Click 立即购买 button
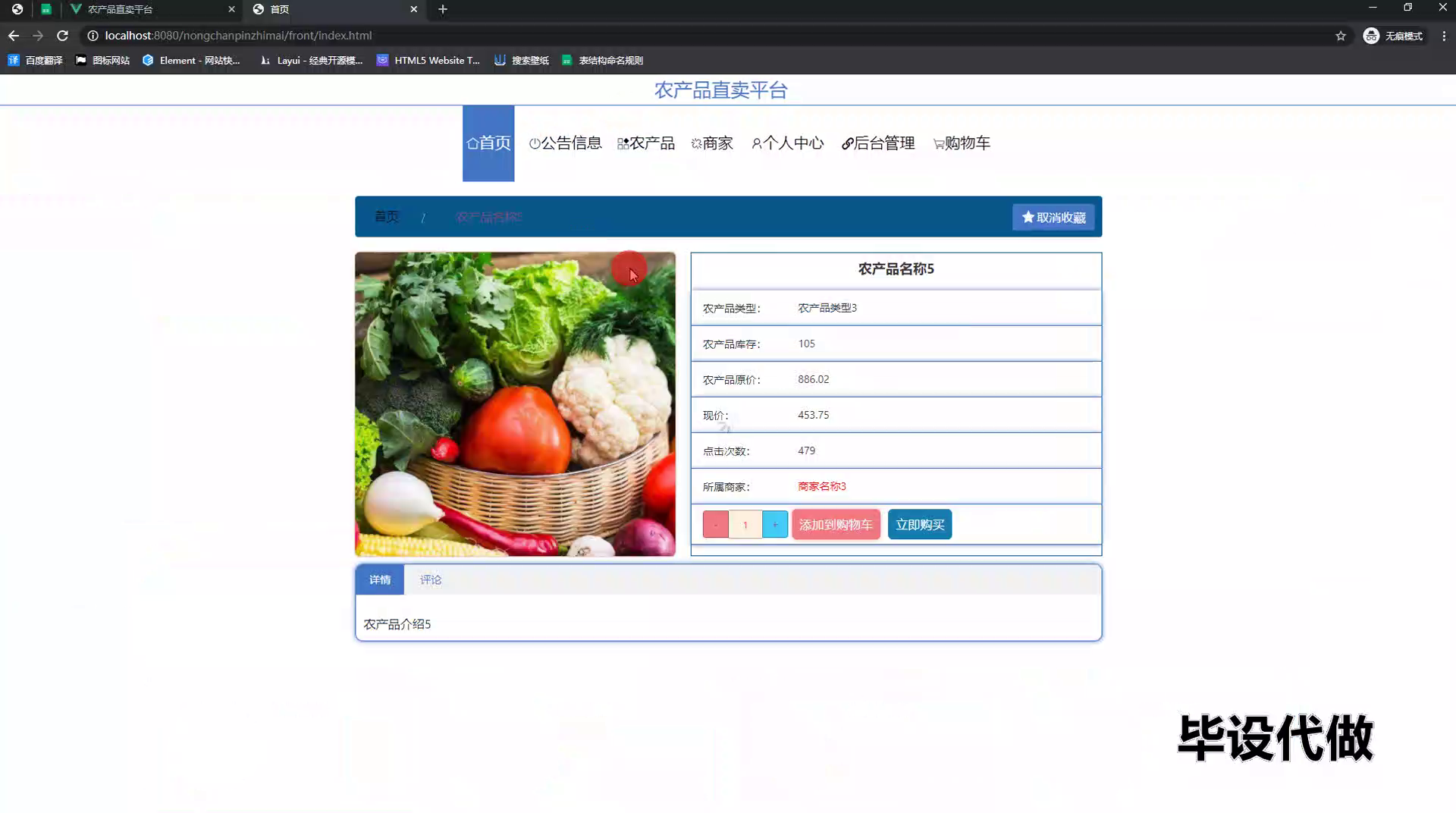 click(x=920, y=524)
